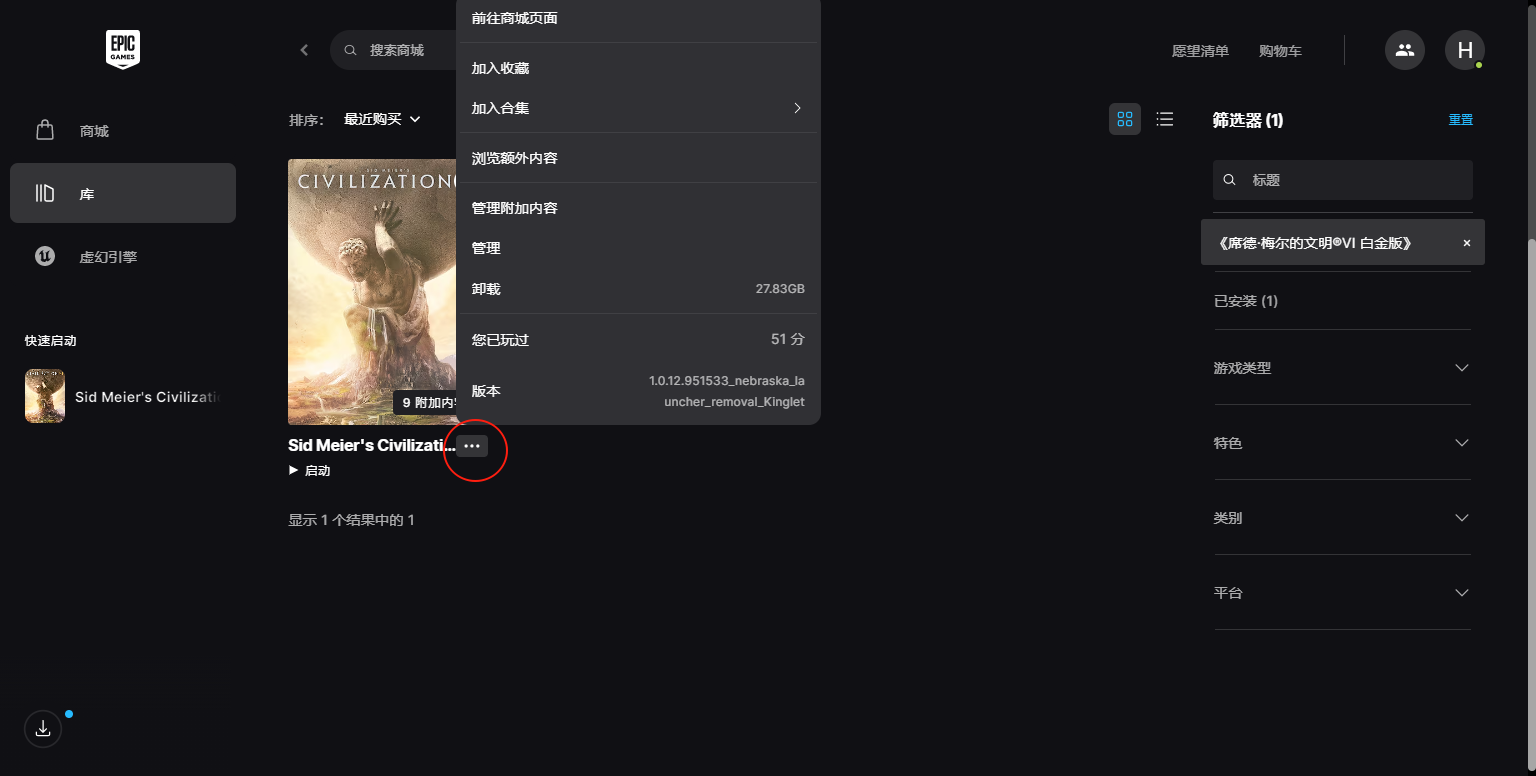Click the 重置 filter reset link
This screenshot has width=1536, height=776.
click(x=1461, y=120)
